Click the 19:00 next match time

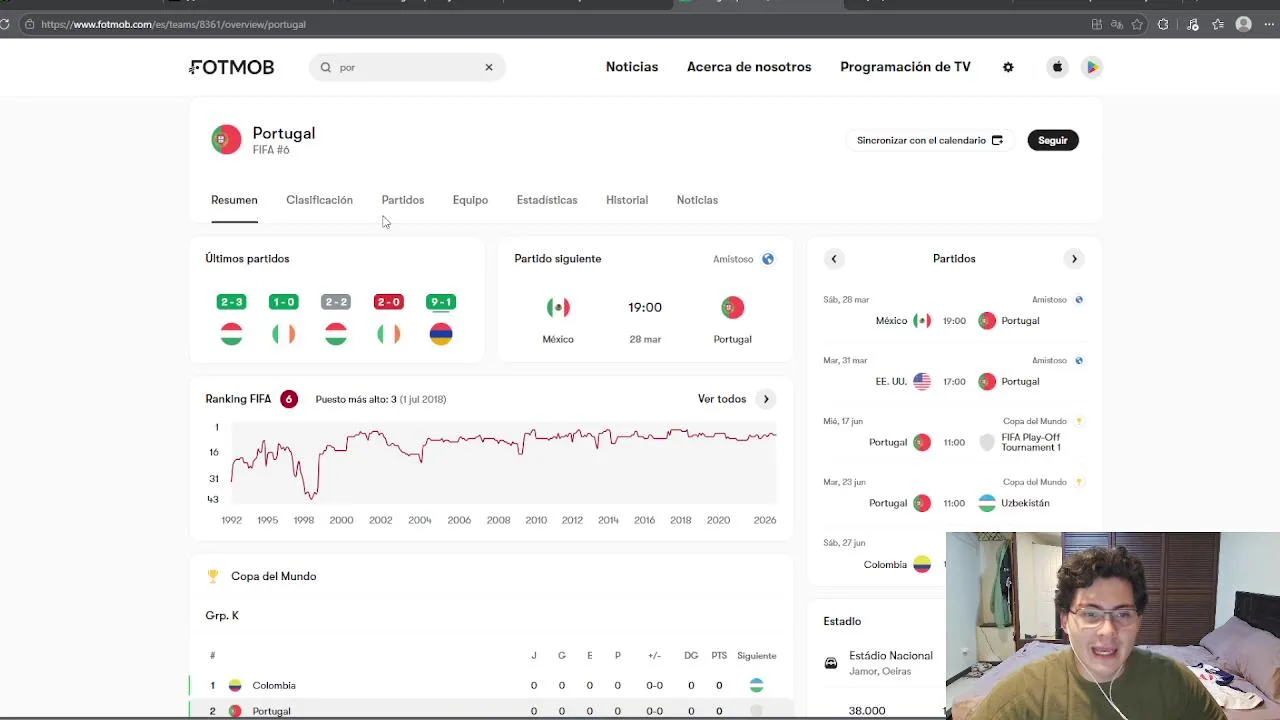[645, 307]
